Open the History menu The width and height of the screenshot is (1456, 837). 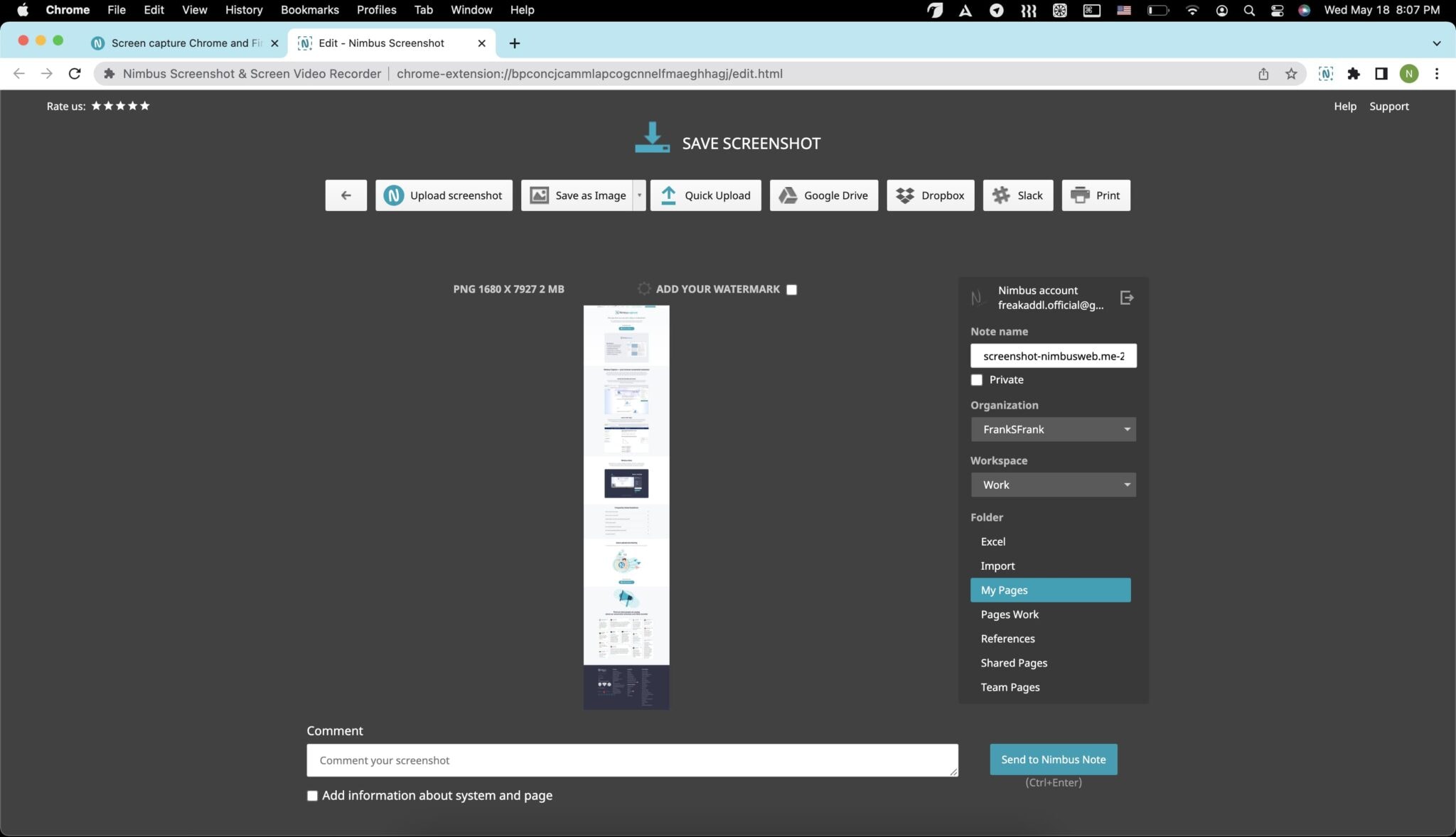coord(243,9)
